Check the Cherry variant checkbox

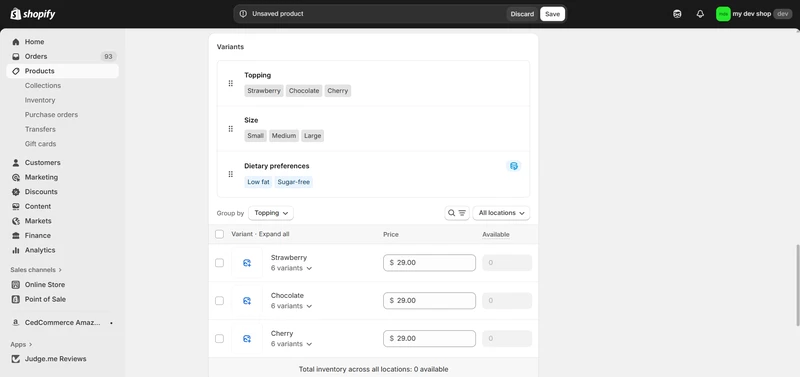(219, 338)
